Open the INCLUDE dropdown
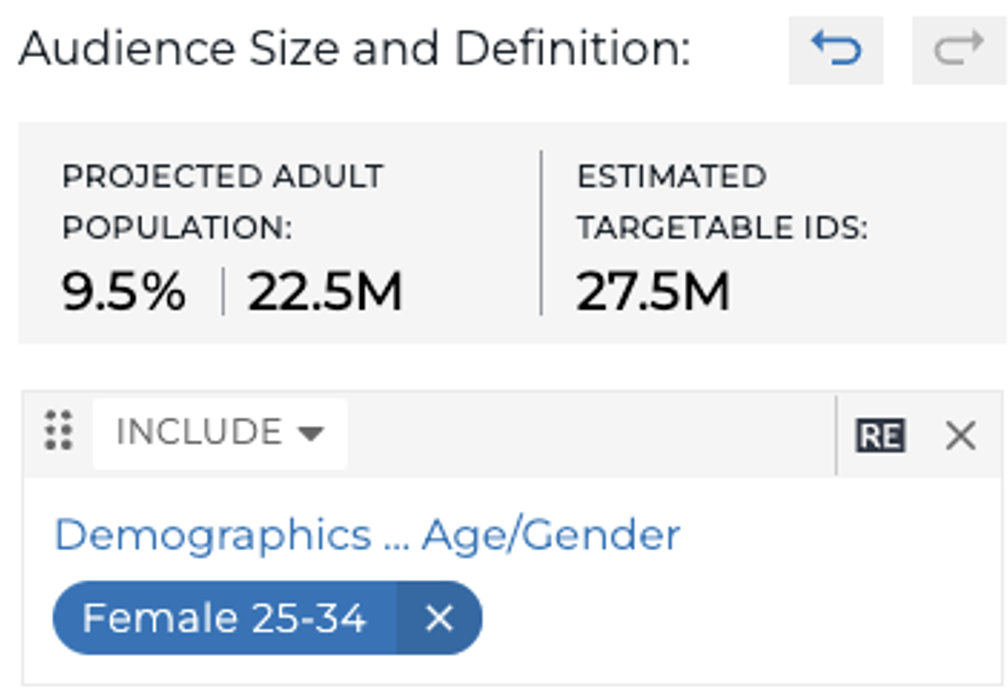 tap(220, 433)
